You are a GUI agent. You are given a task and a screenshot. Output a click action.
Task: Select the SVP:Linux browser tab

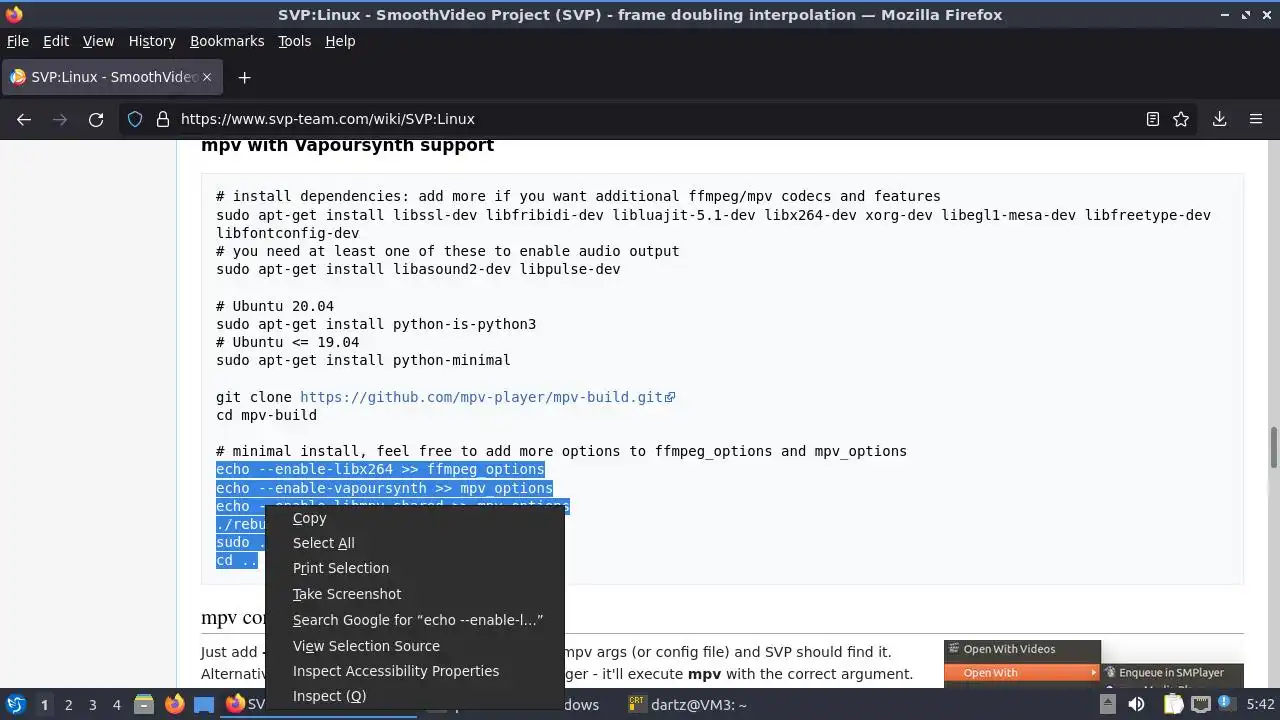(x=110, y=77)
